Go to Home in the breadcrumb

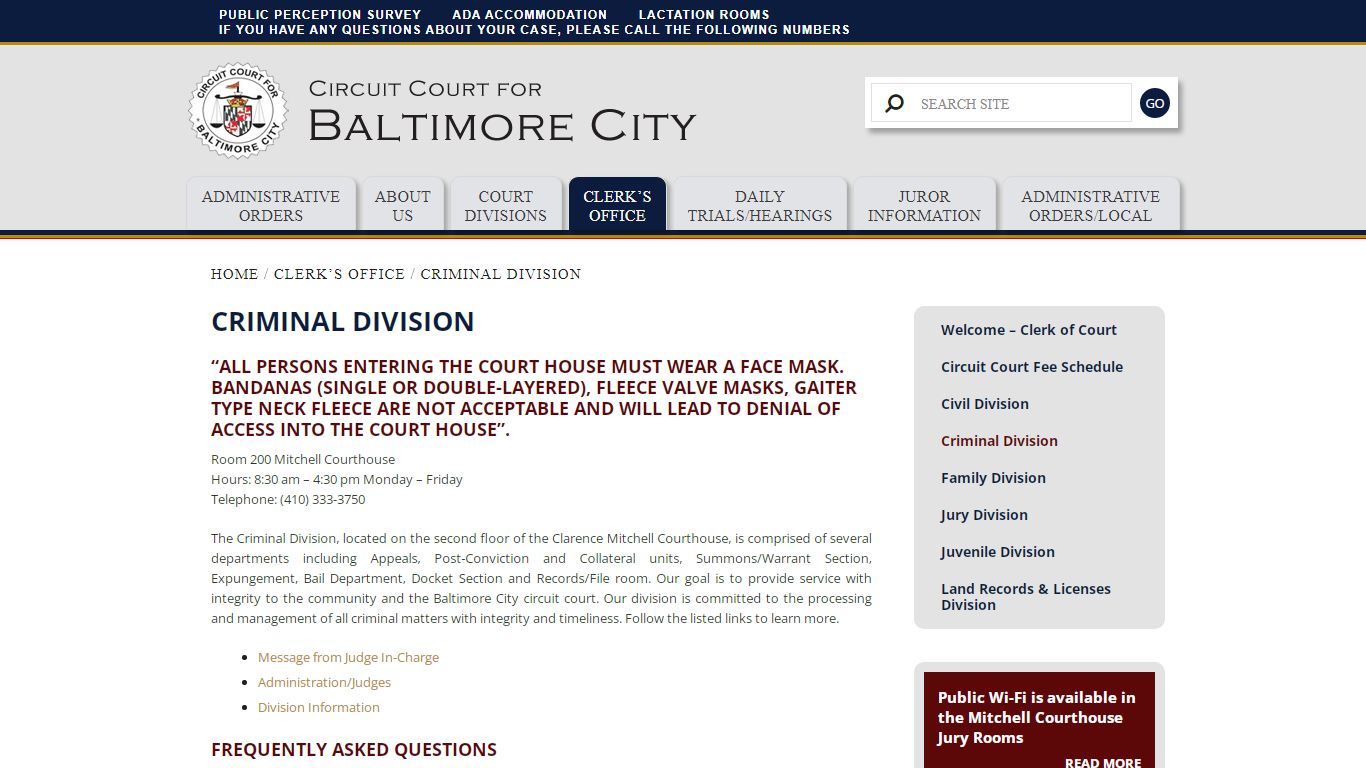[x=234, y=274]
